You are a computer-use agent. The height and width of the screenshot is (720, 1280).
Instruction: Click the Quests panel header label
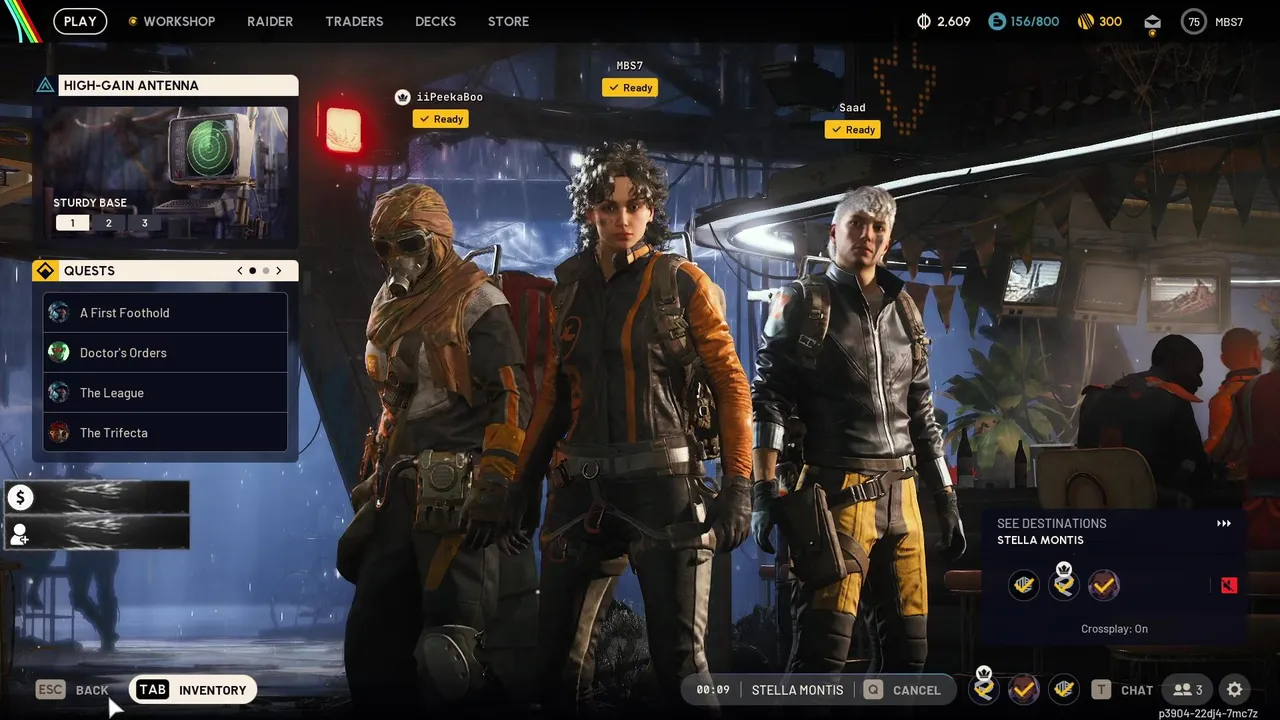(x=89, y=271)
